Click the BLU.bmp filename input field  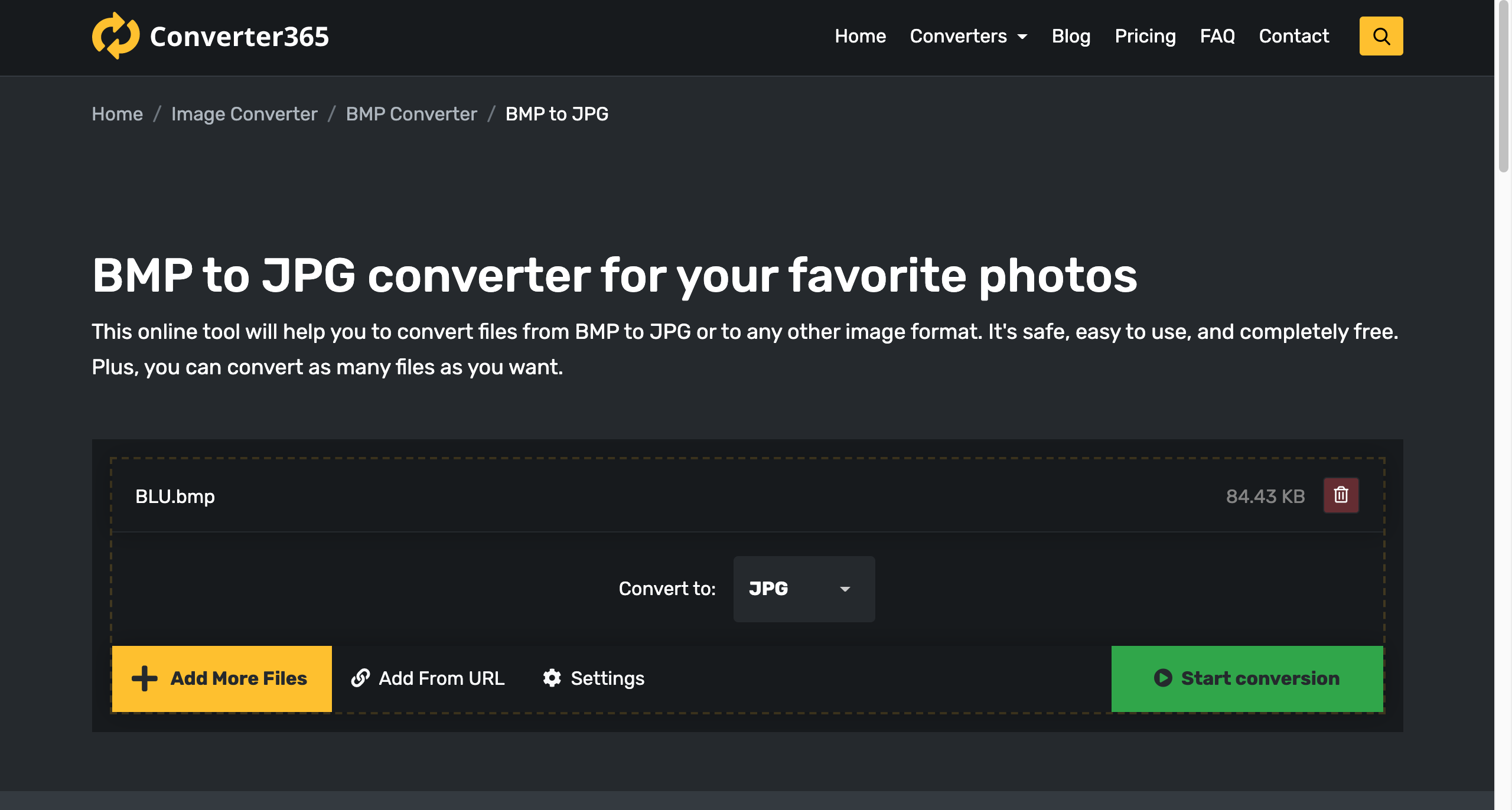click(x=175, y=496)
